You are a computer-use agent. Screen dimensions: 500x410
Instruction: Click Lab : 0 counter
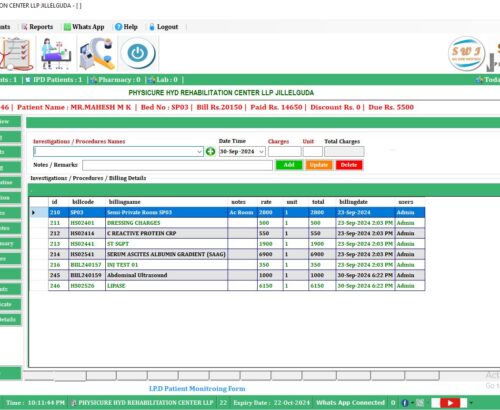point(163,80)
